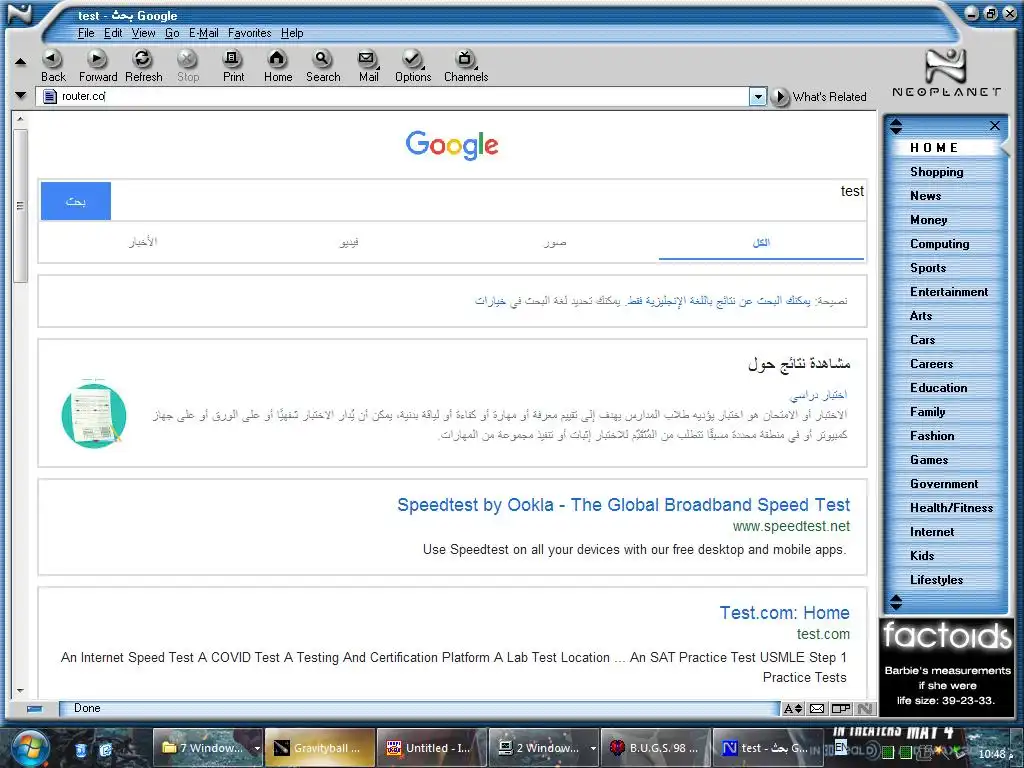1024x768 pixels.
Task: Open the News channel
Action: [x=925, y=196]
